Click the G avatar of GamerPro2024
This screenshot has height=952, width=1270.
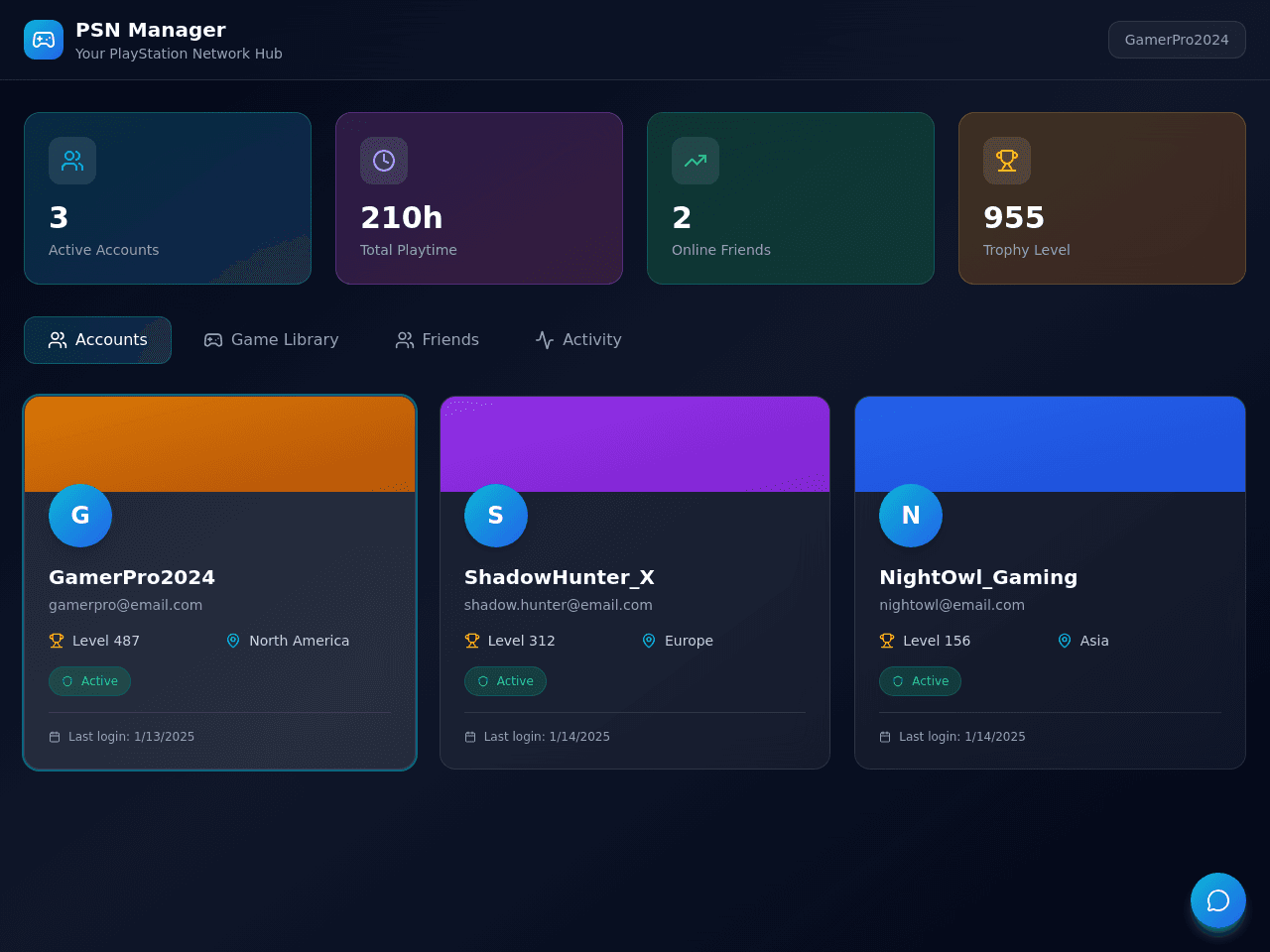(80, 516)
